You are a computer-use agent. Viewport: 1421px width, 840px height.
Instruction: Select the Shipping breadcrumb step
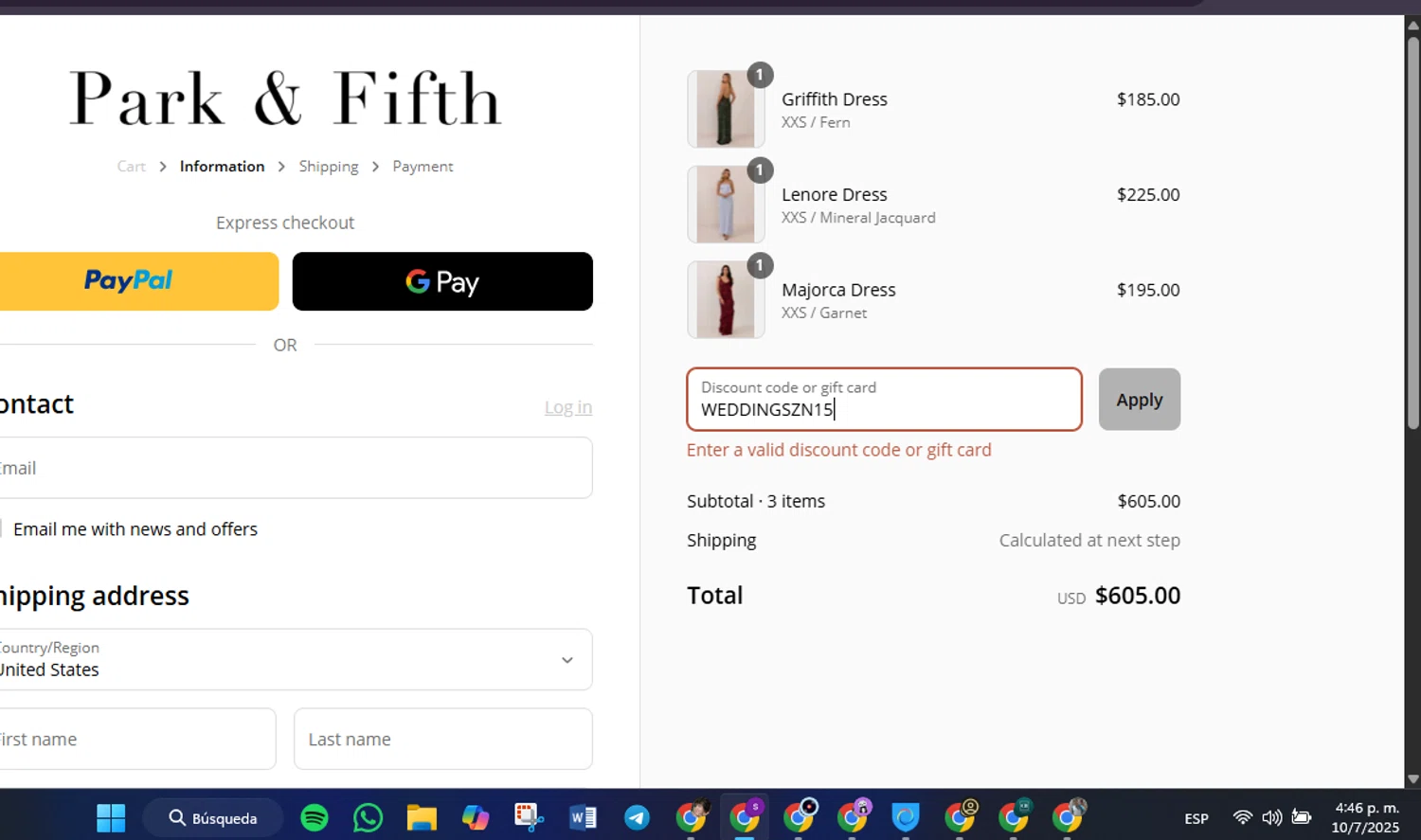click(x=329, y=167)
